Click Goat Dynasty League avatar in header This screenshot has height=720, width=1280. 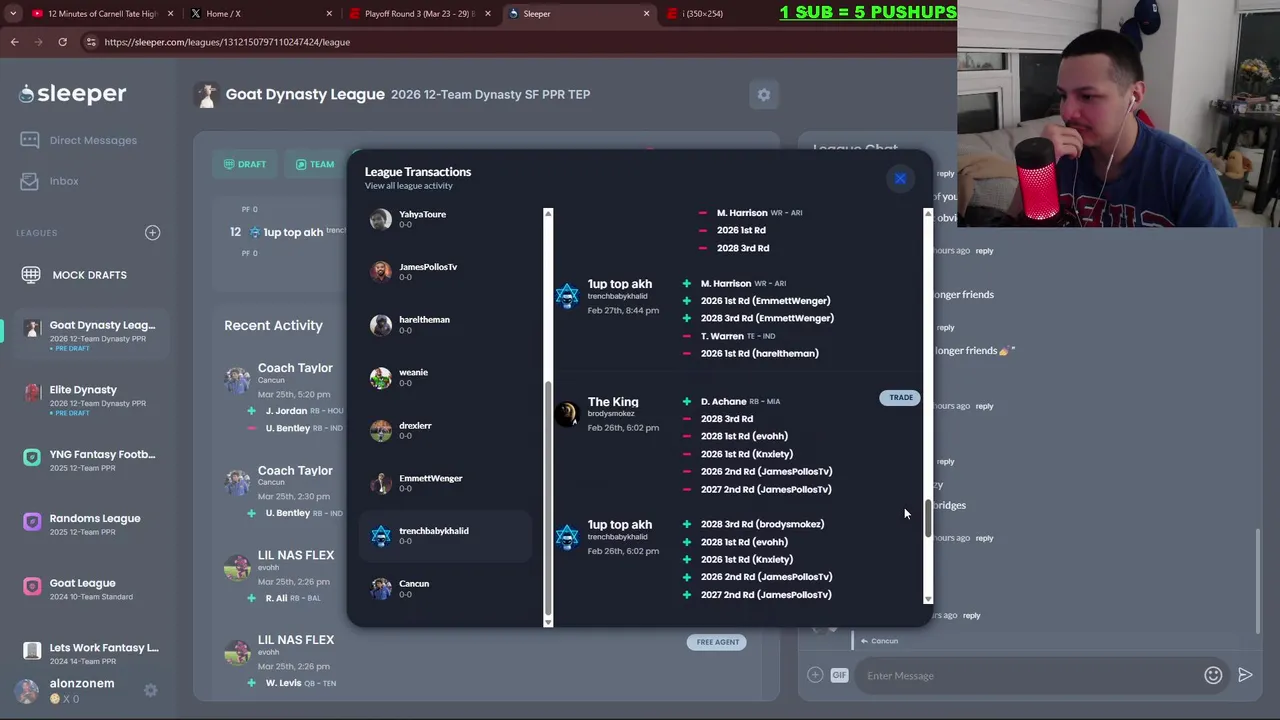pyautogui.click(x=207, y=95)
